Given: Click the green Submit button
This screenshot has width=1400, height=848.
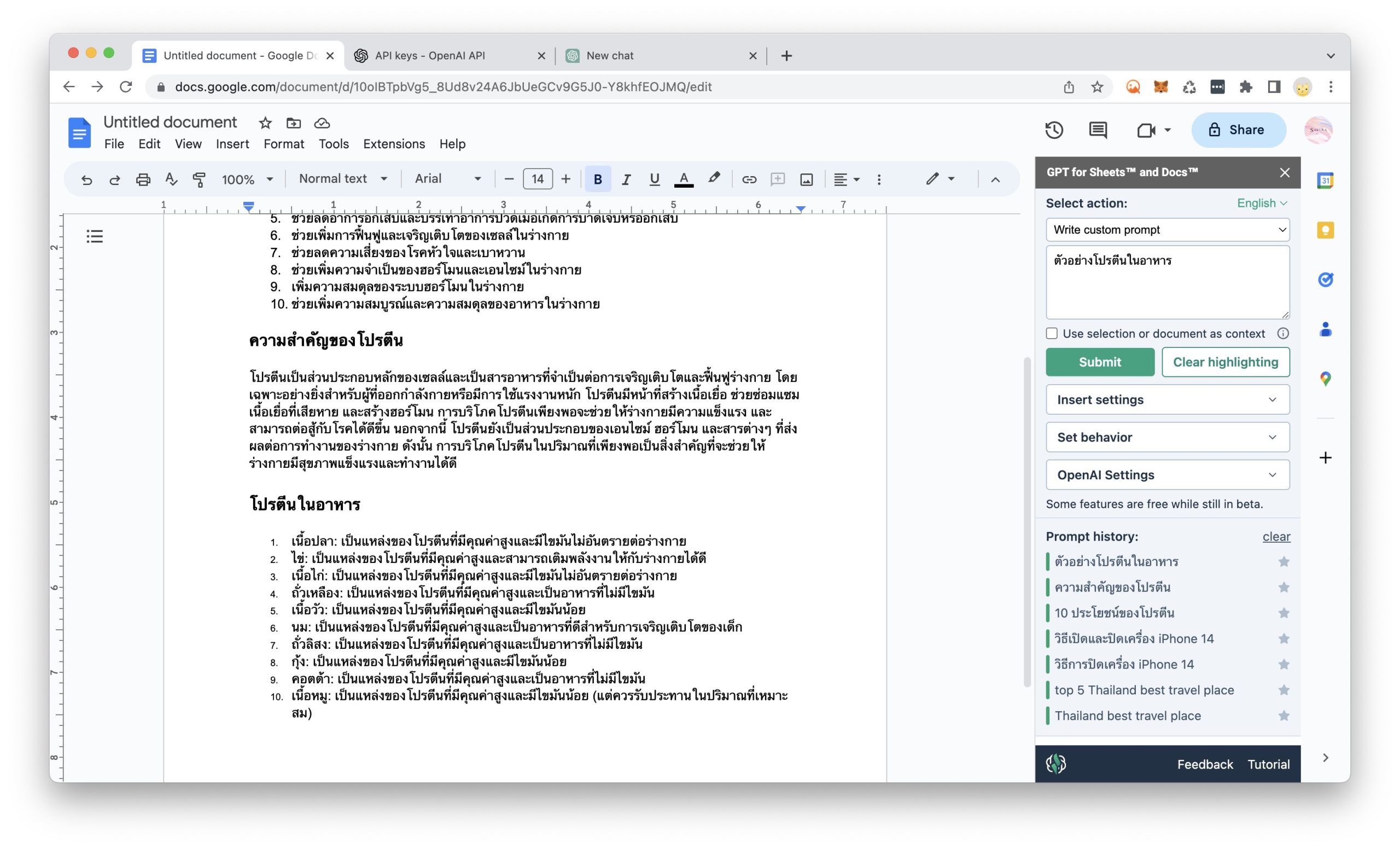Looking at the screenshot, I should [x=1099, y=362].
